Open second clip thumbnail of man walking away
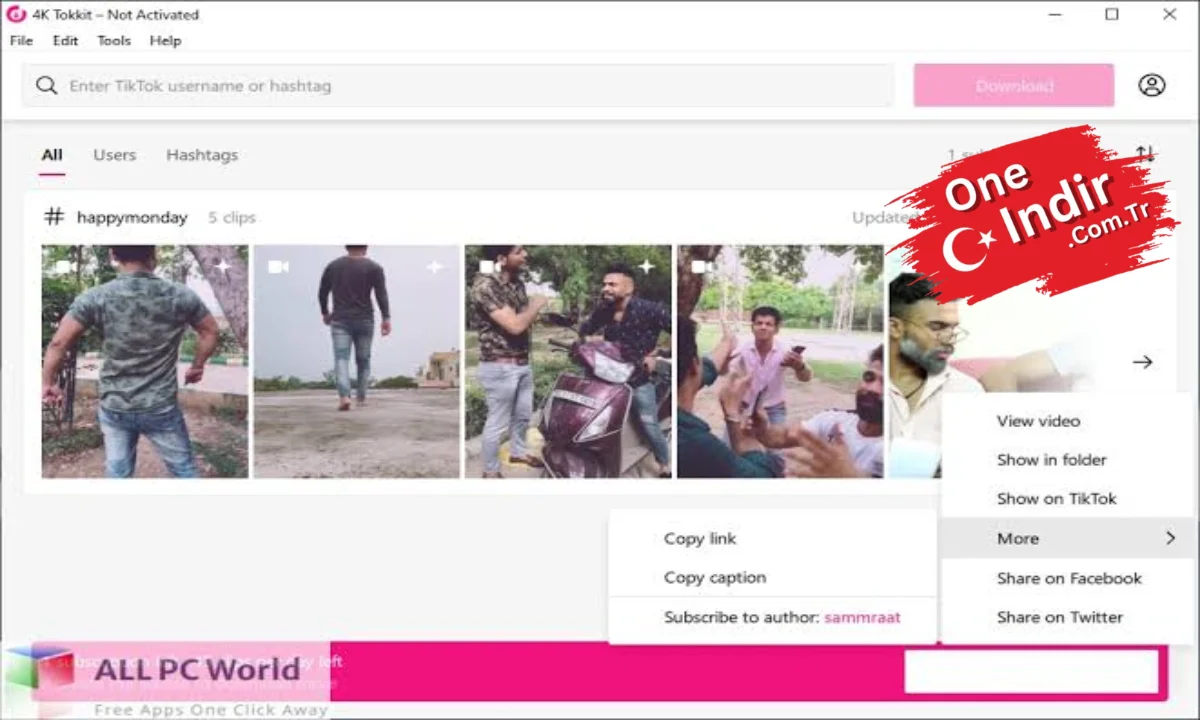 (x=356, y=361)
